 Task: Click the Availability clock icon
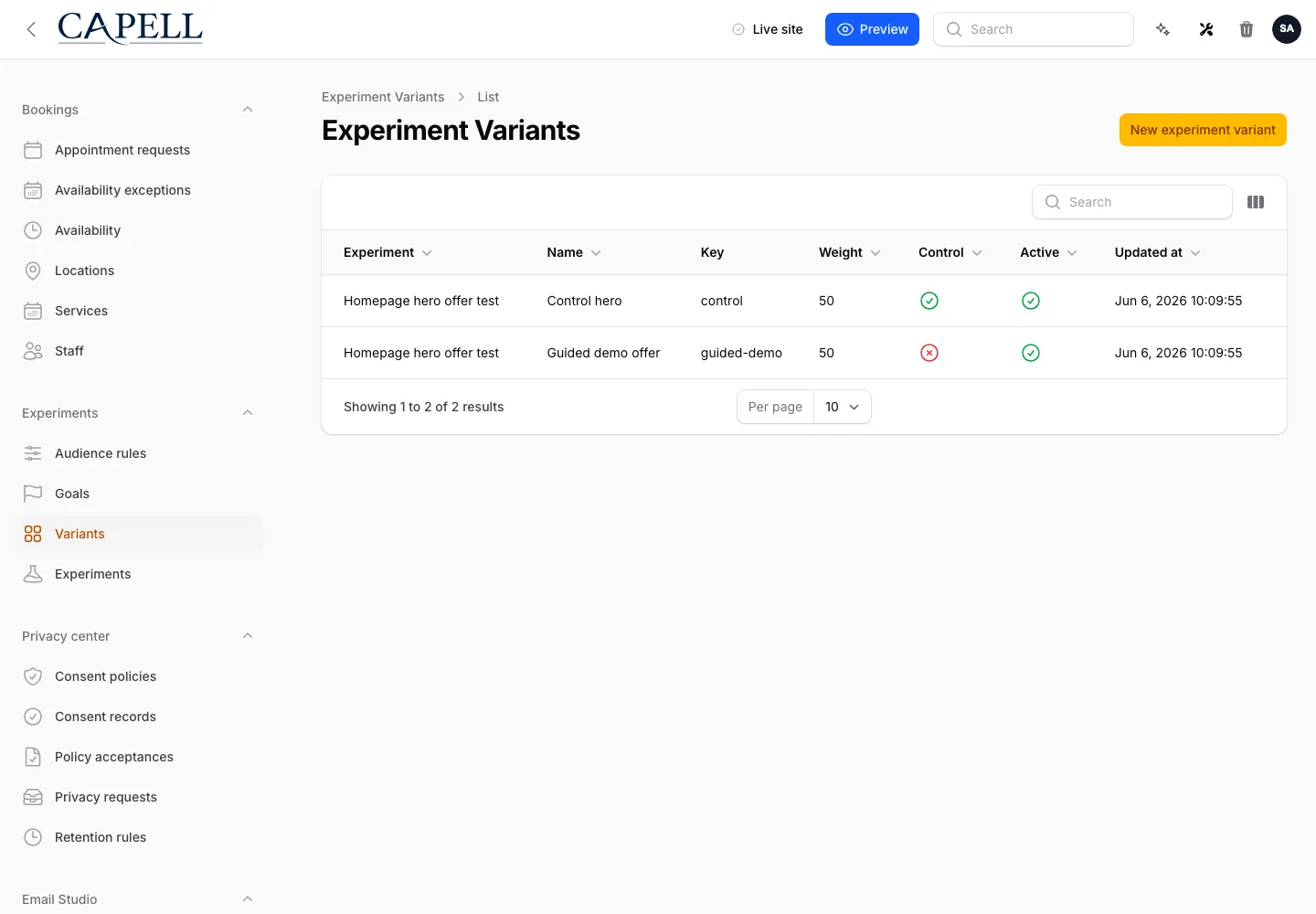tap(33, 230)
